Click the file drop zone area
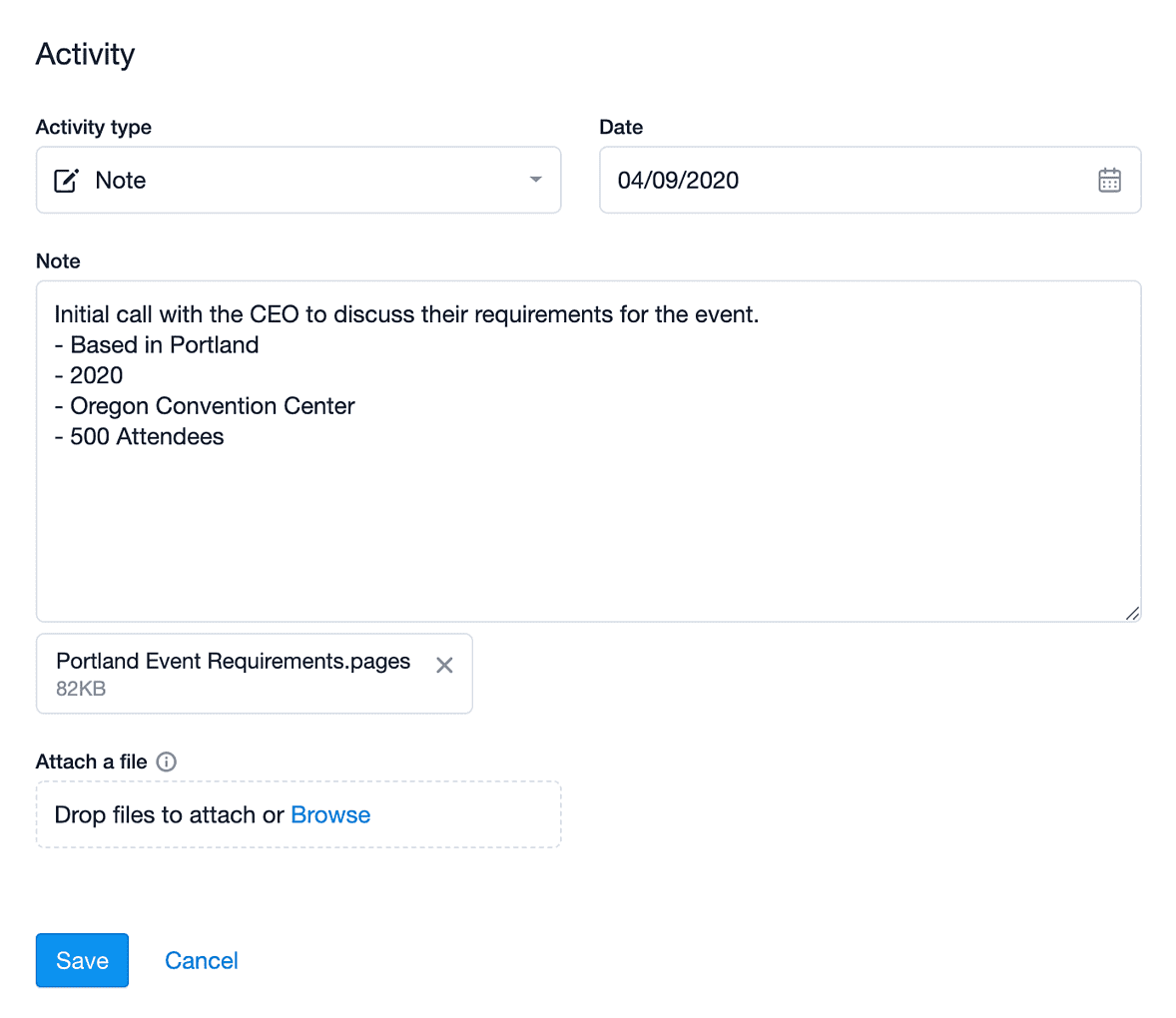The height and width of the screenshot is (1018, 1176). tap(298, 814)
